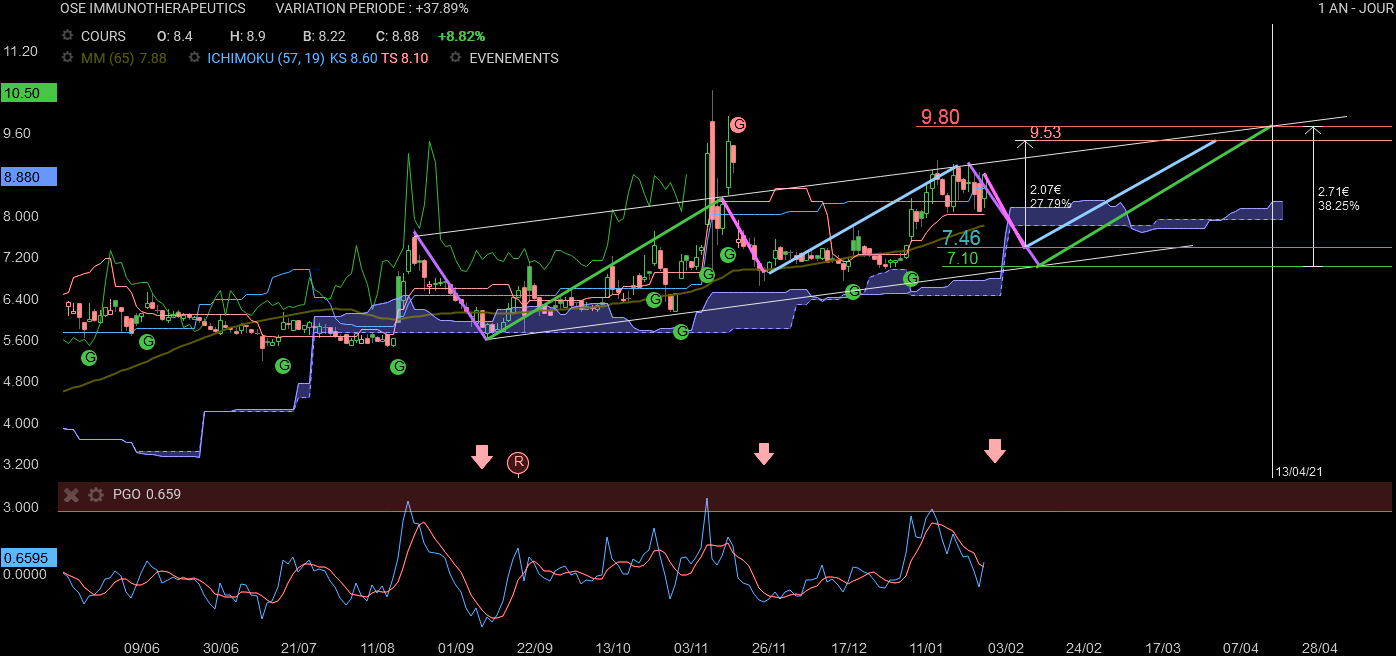Click the green G marker near 17/12
Image resolution: width=1396 pixels, height=656 pixels.
[853, 291]
